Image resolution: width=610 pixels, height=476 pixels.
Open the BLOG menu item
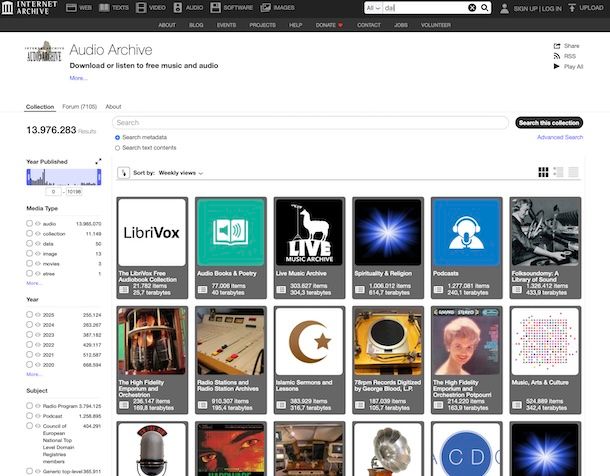pos(196,25)
